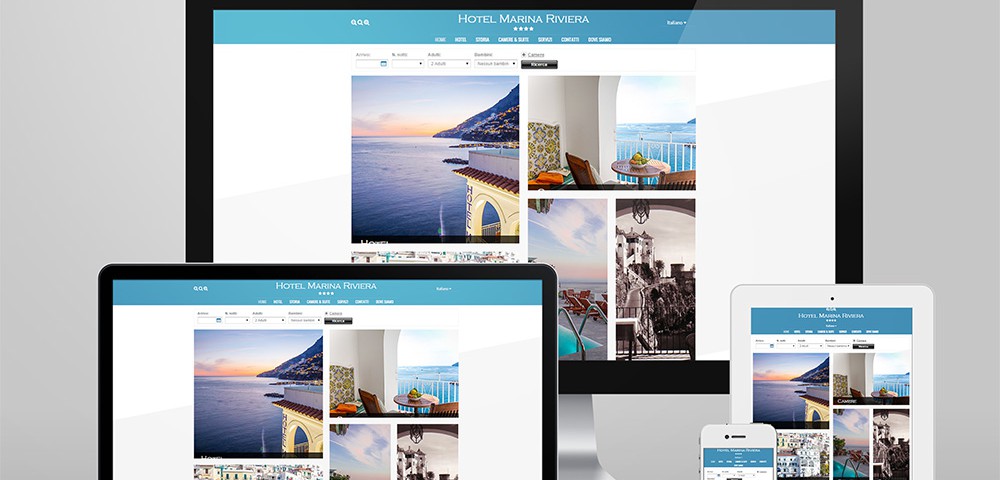This screenshot has height=480, width=1000.
Task: Click the rightmost magnifier icon on the laptop screen
Action: click(x=205, y=289)
